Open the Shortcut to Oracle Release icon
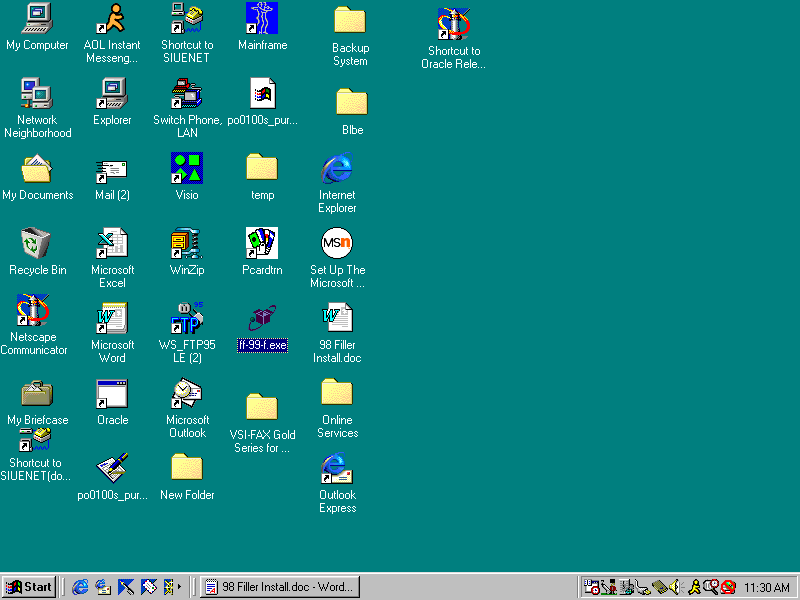 point(453,24)
